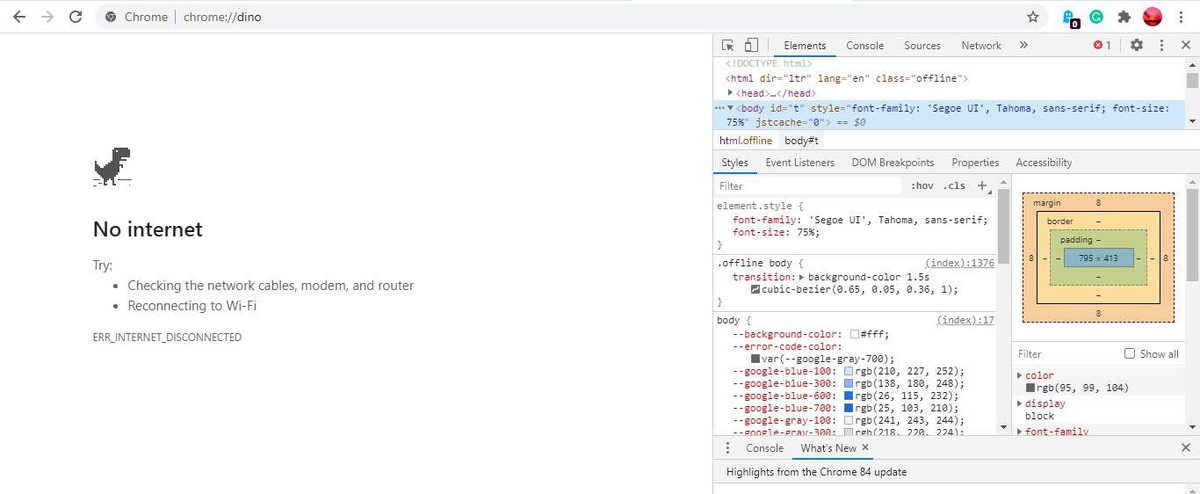Click the styles Filter input field
The width and height of the screenshot is (1200, 494).
click(x=810, y=185)
